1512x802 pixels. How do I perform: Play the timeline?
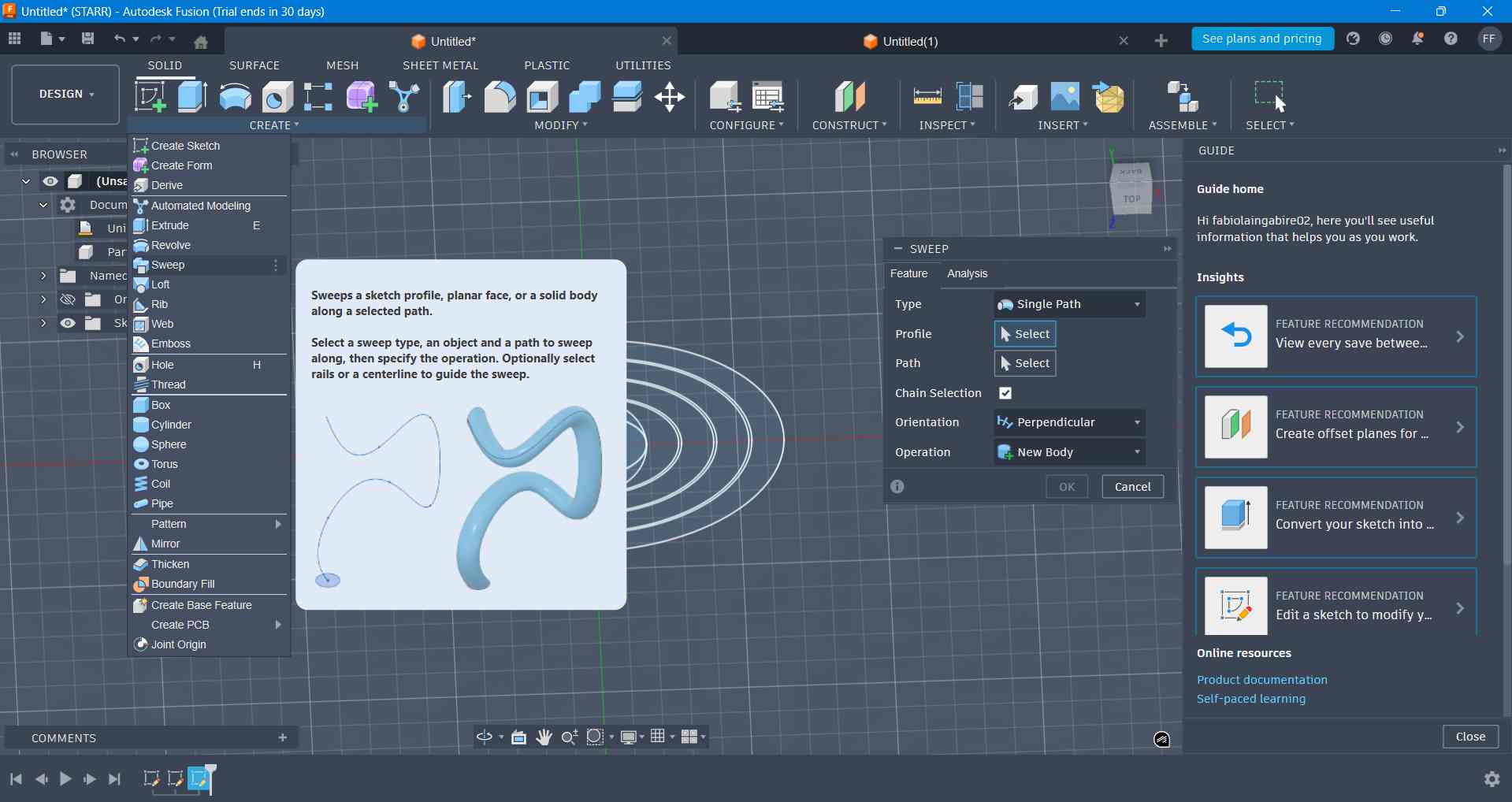pos(65,778)
